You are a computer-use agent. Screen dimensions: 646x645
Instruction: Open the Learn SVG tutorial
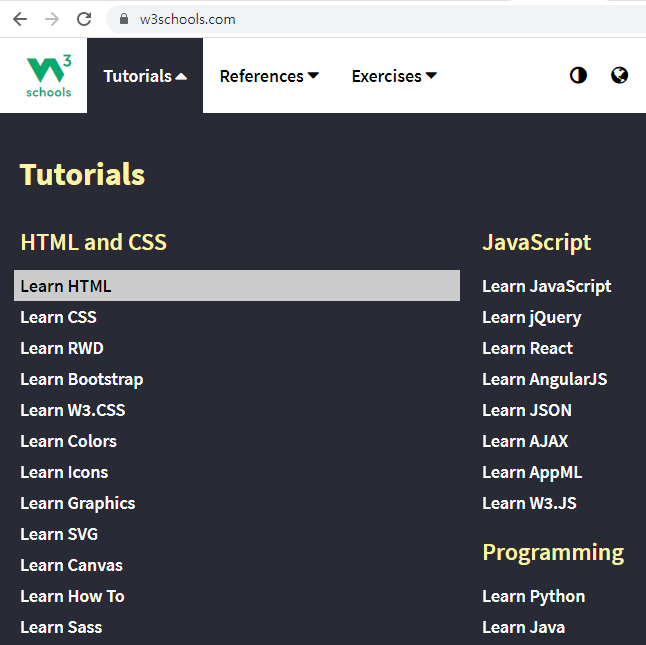click(x=59, y=534)
